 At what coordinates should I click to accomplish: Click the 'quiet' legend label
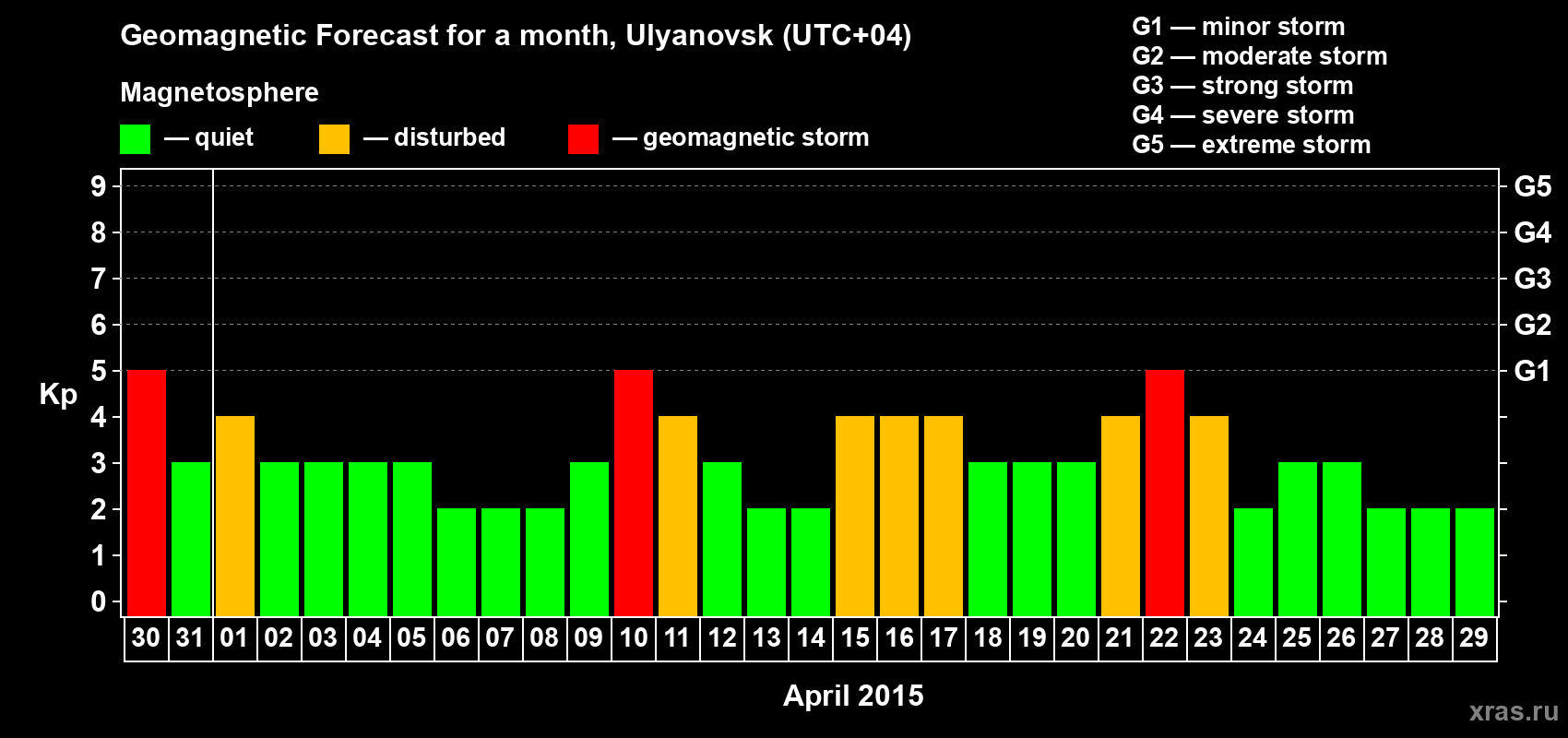[x=224, y=137]
